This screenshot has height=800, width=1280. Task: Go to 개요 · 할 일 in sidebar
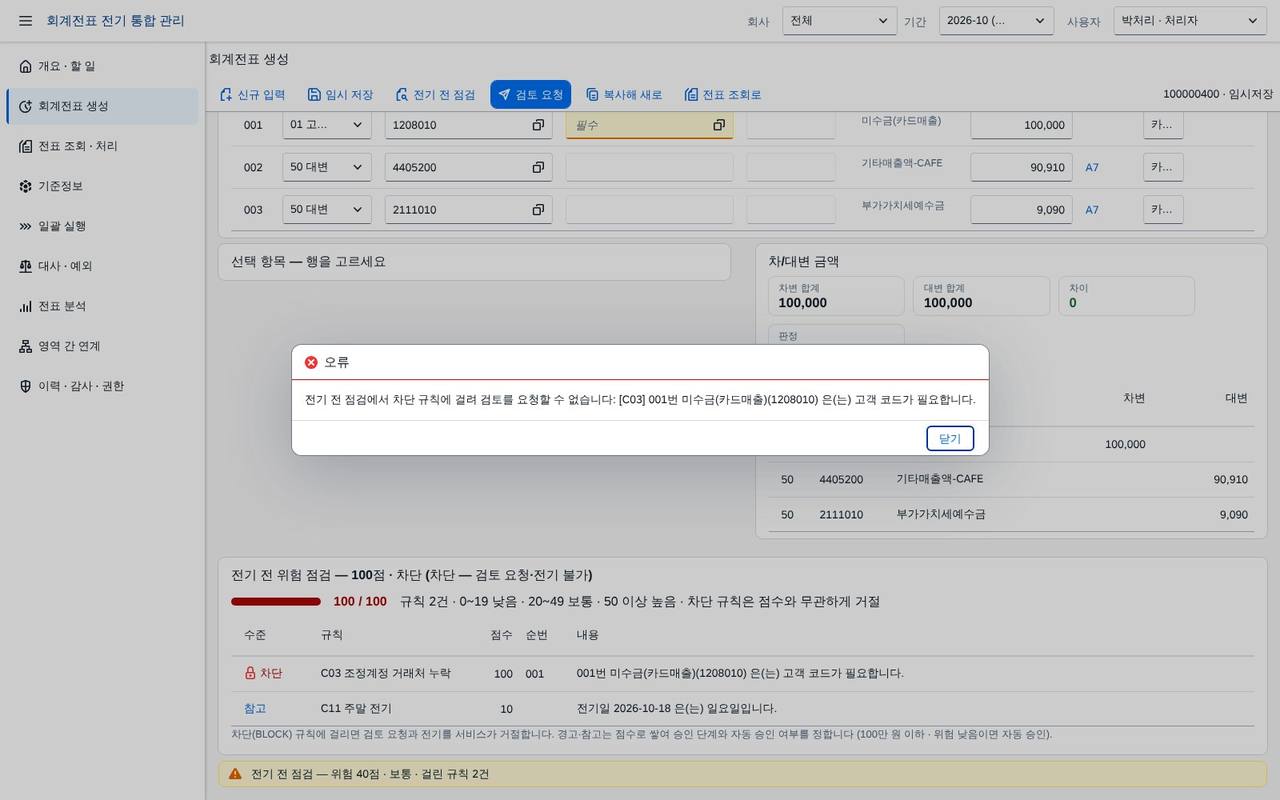pos(102,66)
